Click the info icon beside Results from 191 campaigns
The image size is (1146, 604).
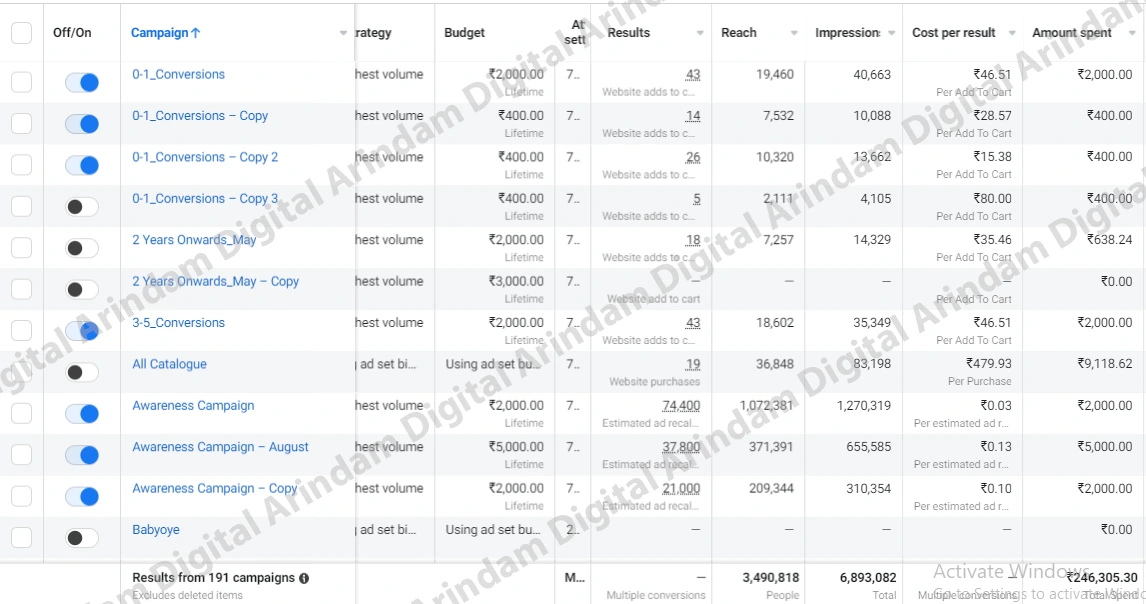[304, 578]
